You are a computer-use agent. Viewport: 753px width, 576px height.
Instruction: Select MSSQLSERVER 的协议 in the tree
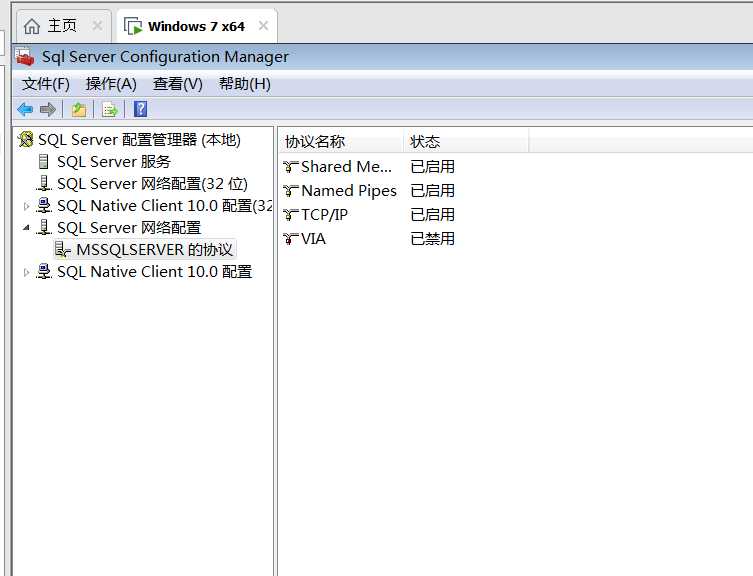(154, 249)
